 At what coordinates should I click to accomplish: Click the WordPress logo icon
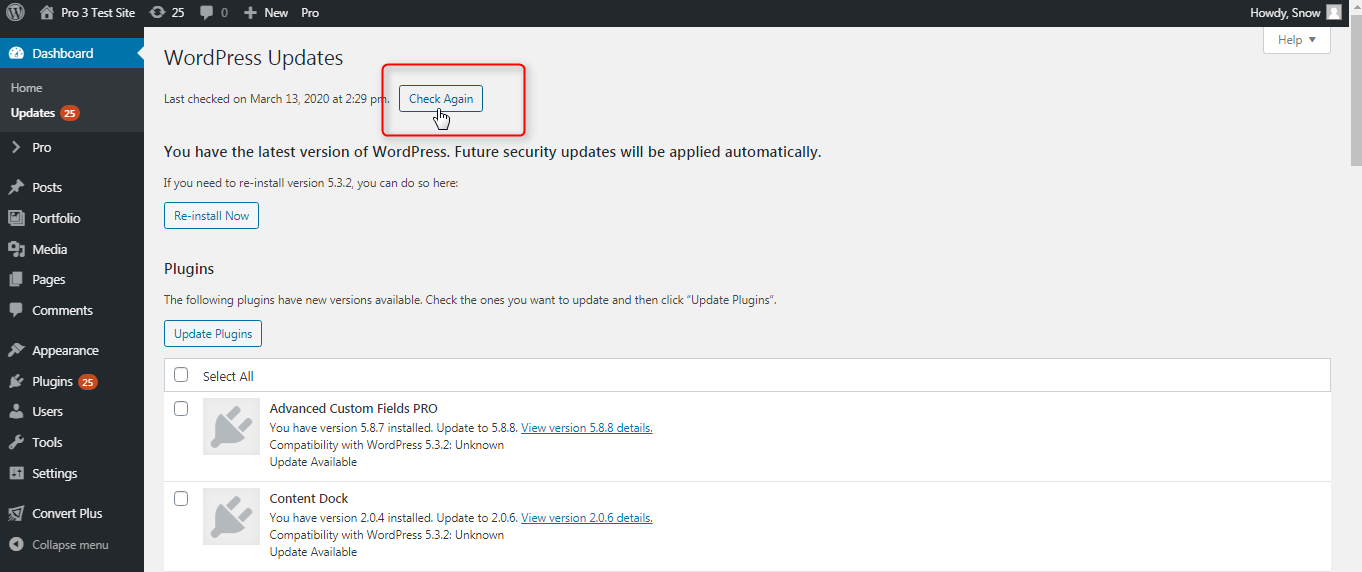16,13
